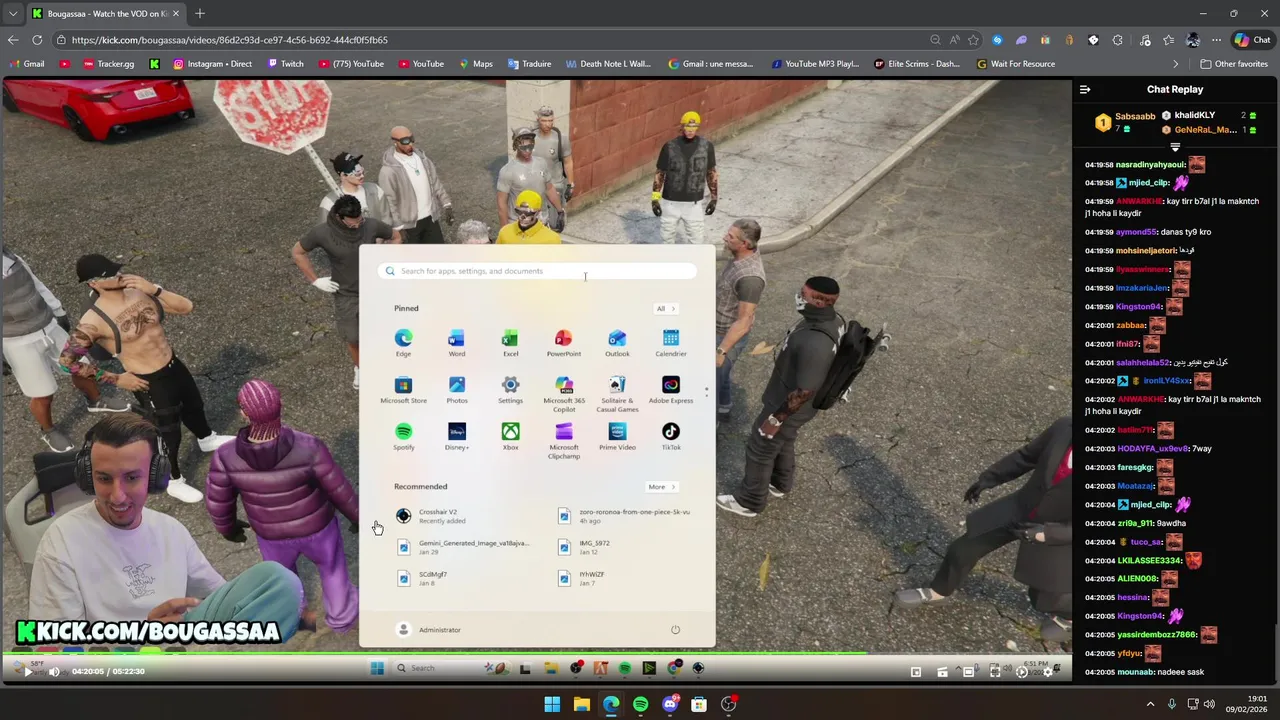
Task: Open Gmail bookmark
Action: point(27,64)
